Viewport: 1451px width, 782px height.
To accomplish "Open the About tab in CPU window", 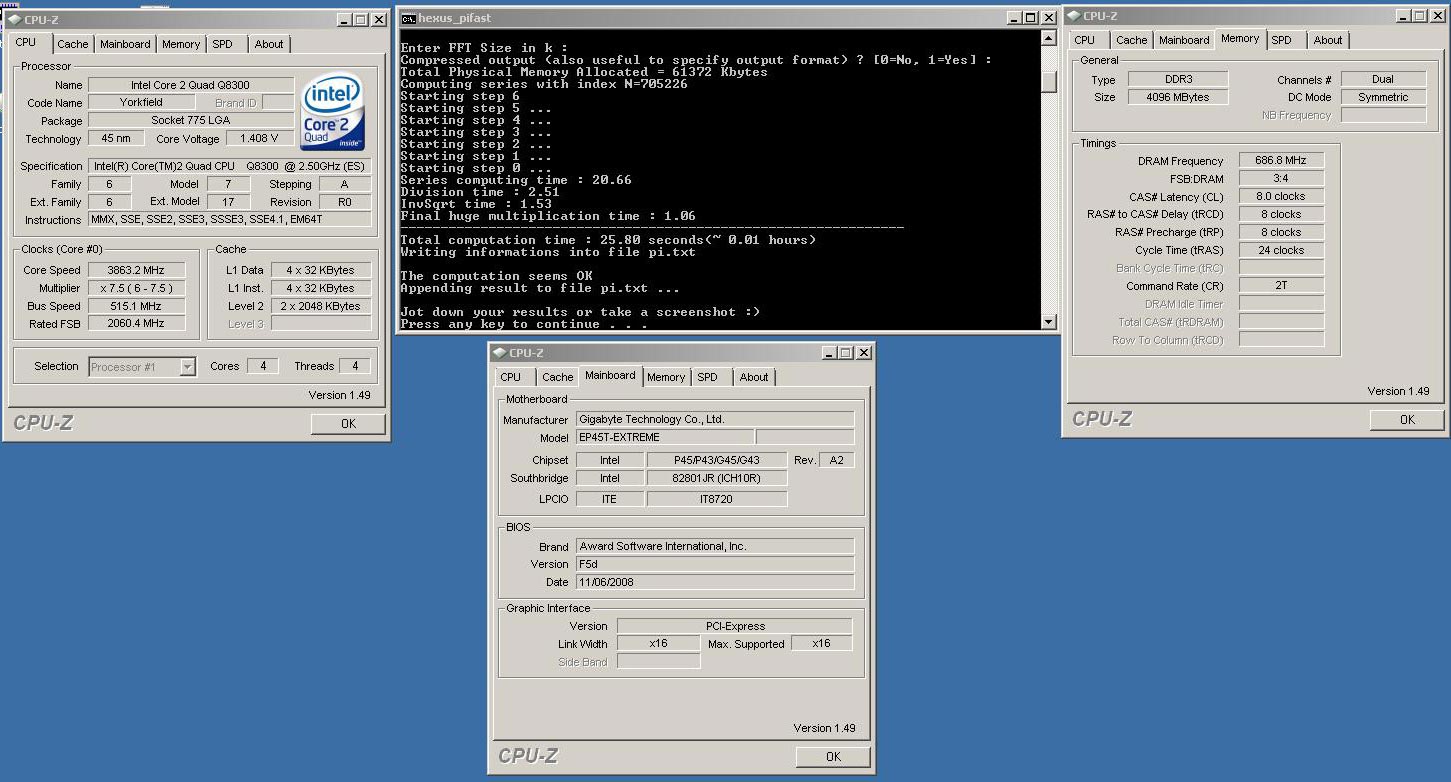I will coord(268,44).
